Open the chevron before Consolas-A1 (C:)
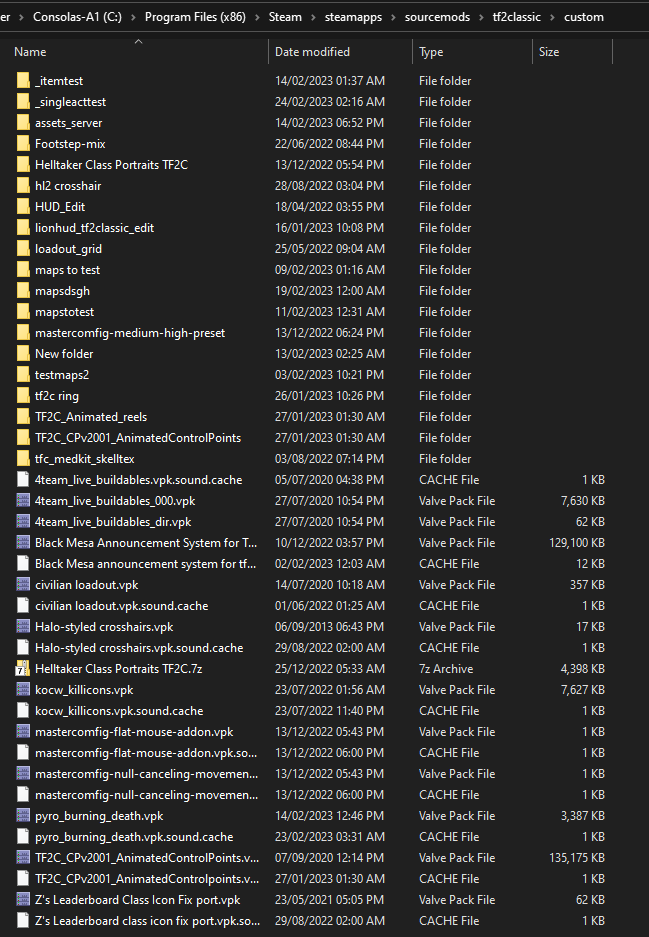The image size is (649, 937). coord(22,17)
